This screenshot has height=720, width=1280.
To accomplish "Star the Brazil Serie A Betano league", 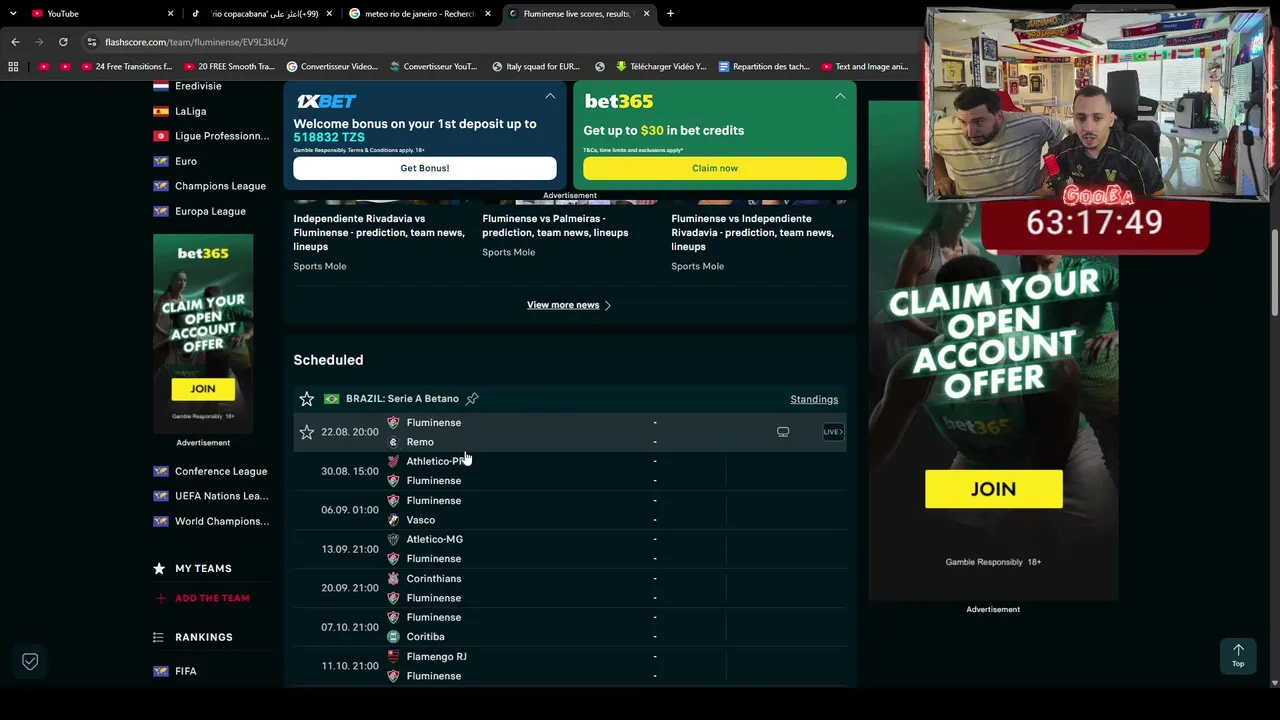I will coord(307,399).
